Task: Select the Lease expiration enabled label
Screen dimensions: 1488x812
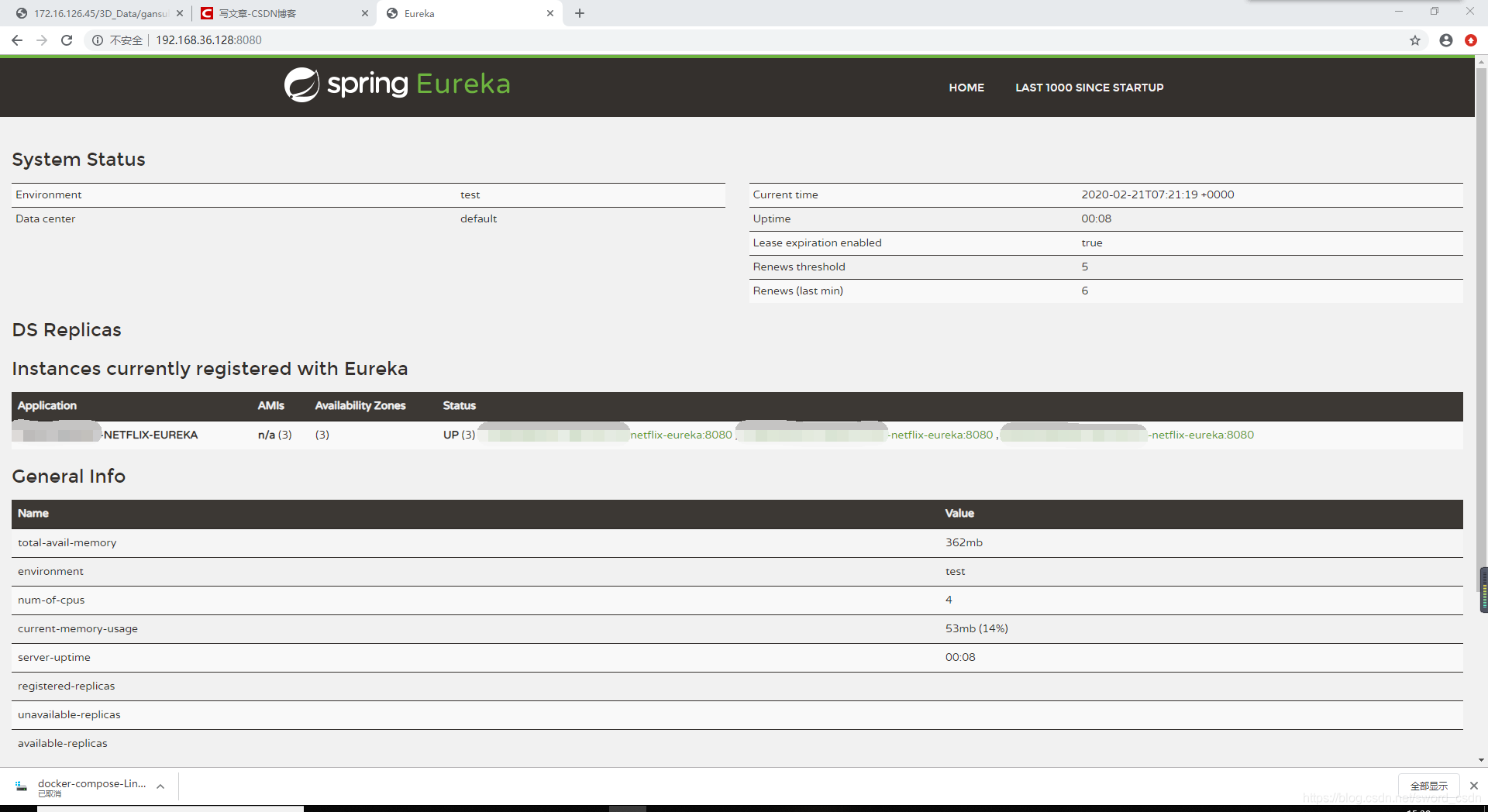Action: [x=817, y=243]
